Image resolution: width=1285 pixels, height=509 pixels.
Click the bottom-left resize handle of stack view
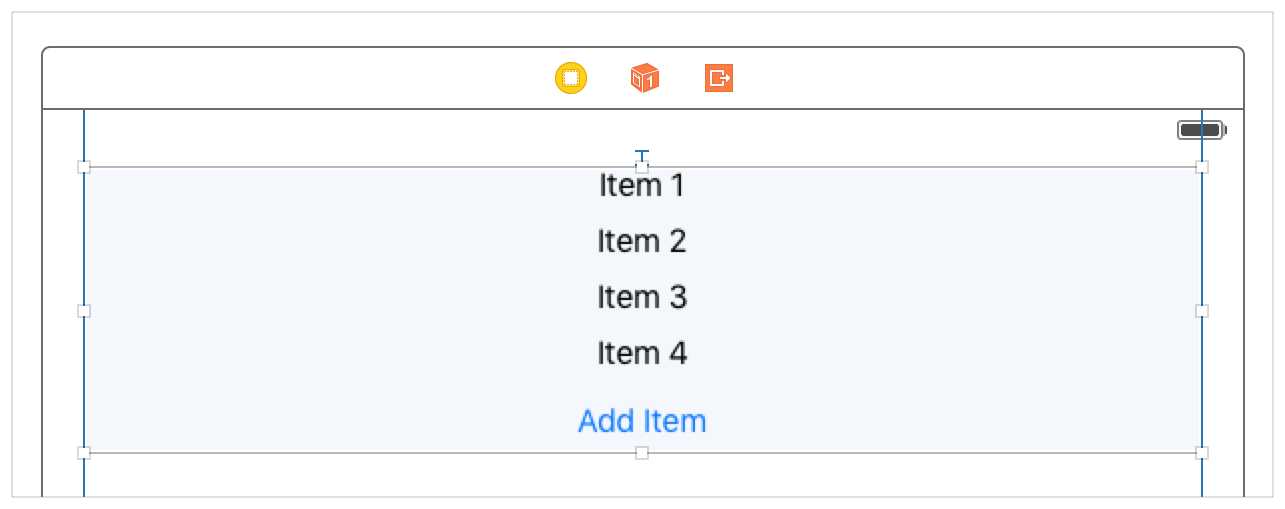click(84, 453)
